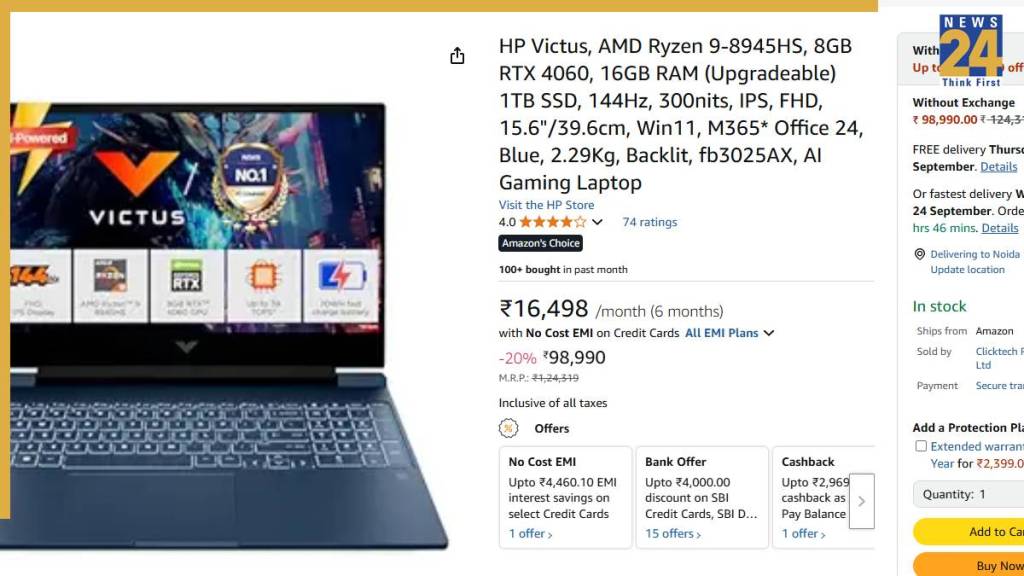Screen dimensions: 1024x576
Task: Click the RTX 4060 GPU feature tile
Action: [187, 285]
